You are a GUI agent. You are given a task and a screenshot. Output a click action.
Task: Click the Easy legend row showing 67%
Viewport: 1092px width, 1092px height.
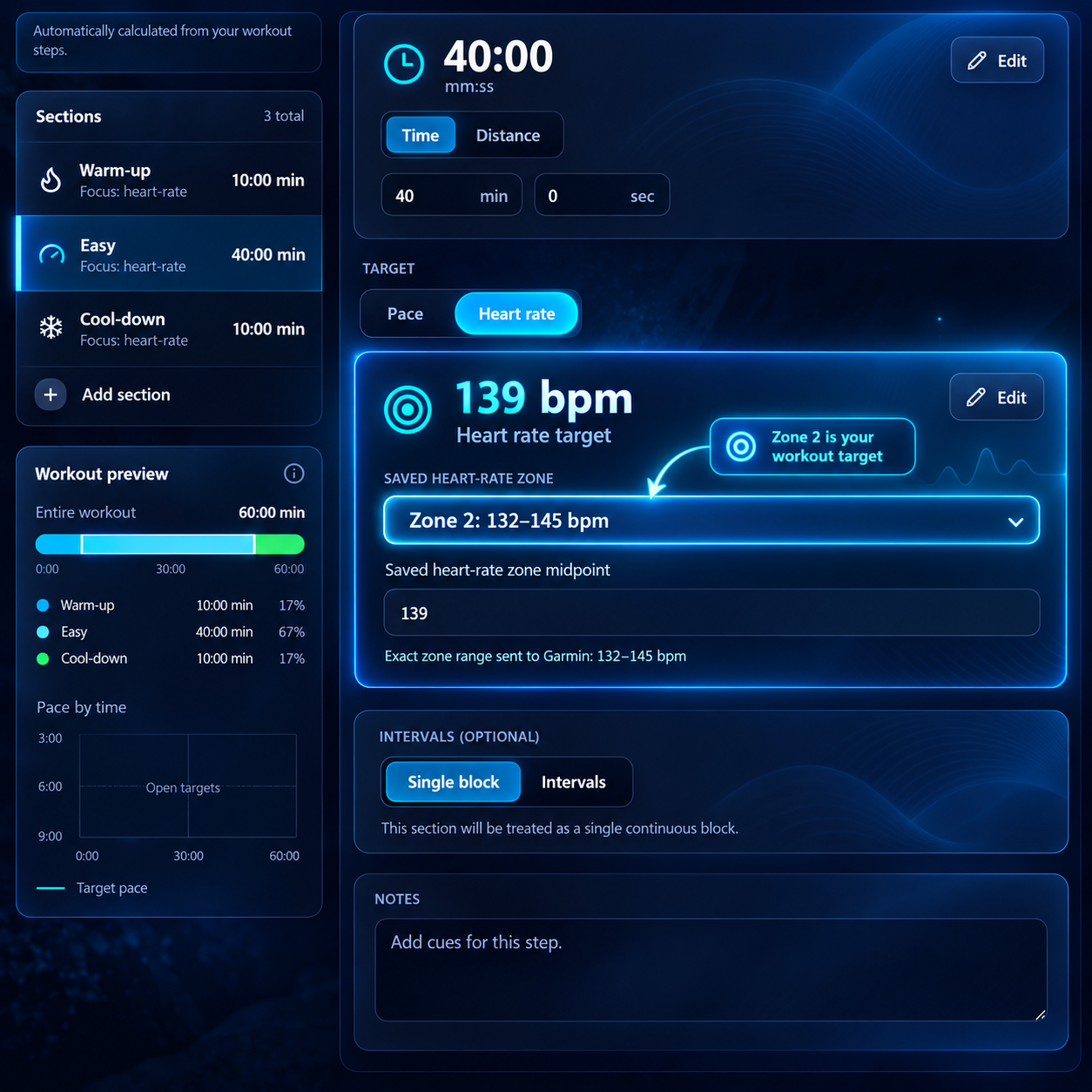170,632
